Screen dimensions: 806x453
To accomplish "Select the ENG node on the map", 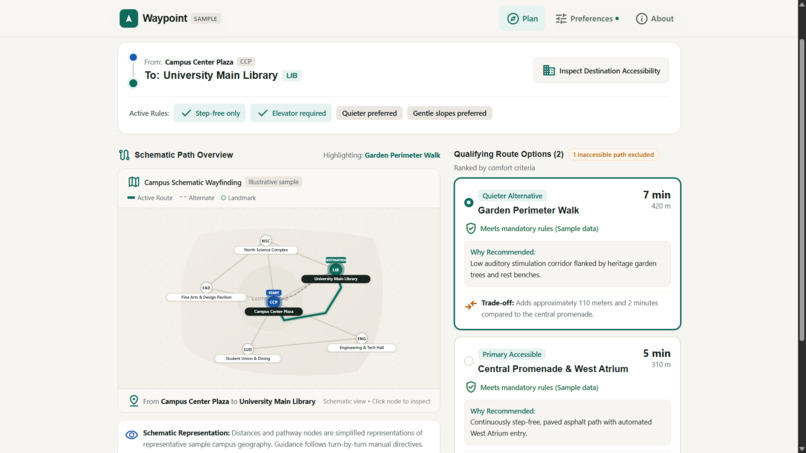I will [361, 338].
